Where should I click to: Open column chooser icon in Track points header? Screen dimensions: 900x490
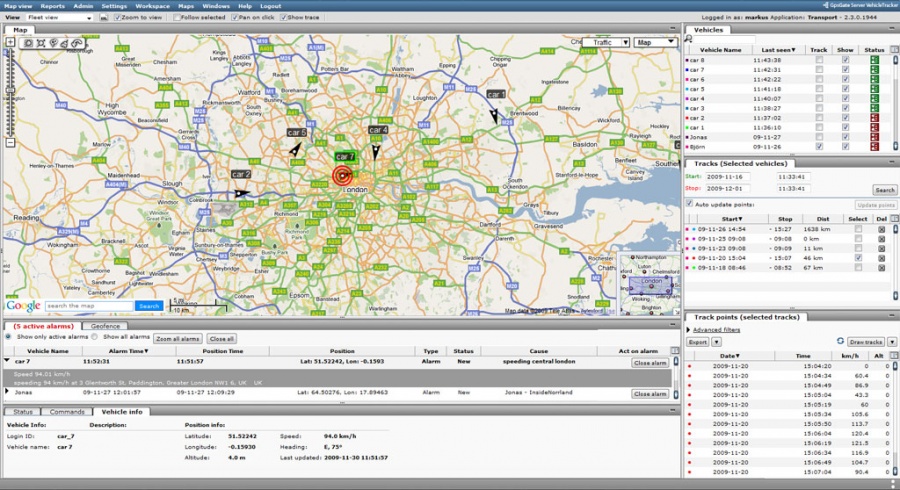(x=894, y=356)
